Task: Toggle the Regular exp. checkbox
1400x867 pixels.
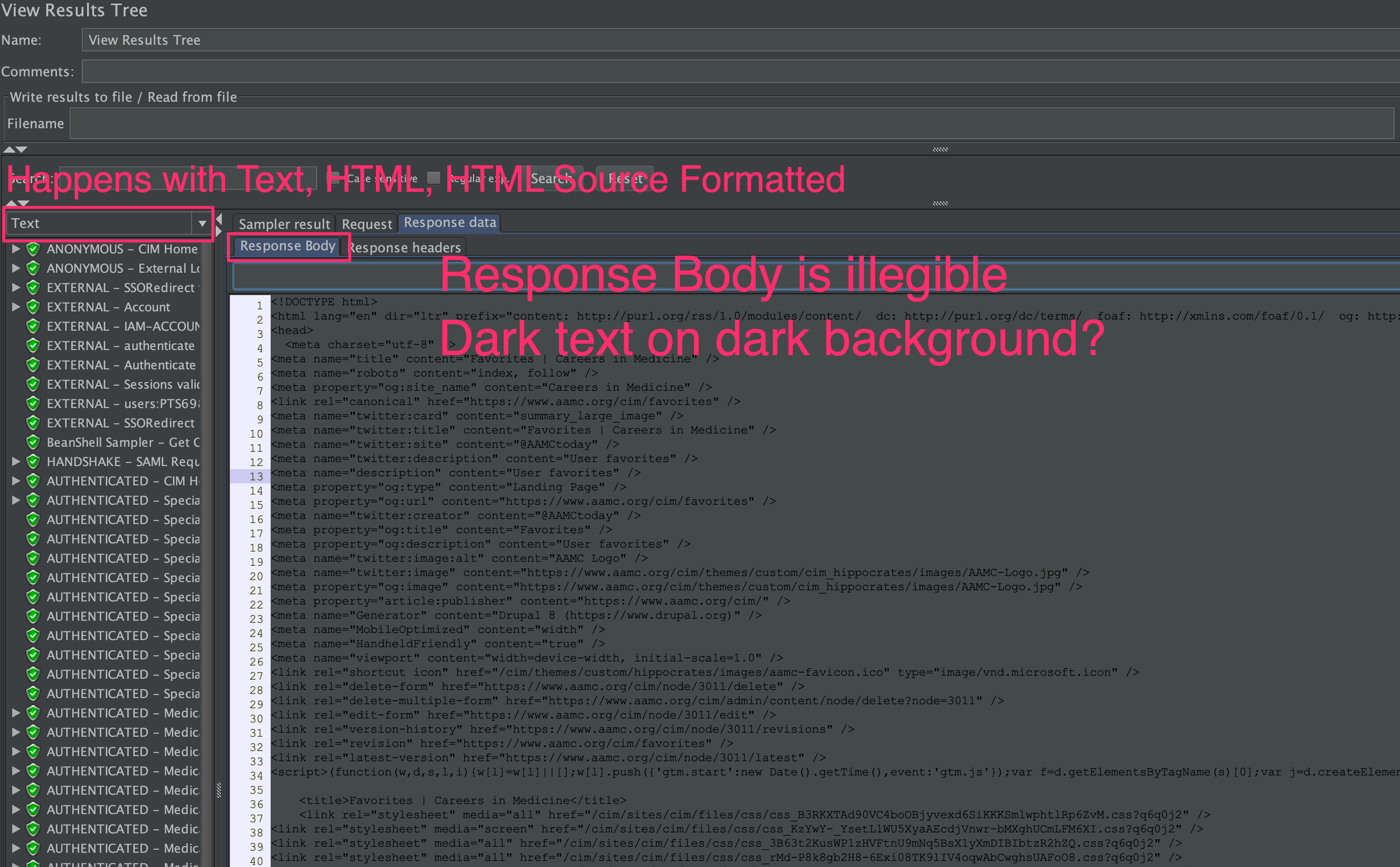Action: [434, 178]
